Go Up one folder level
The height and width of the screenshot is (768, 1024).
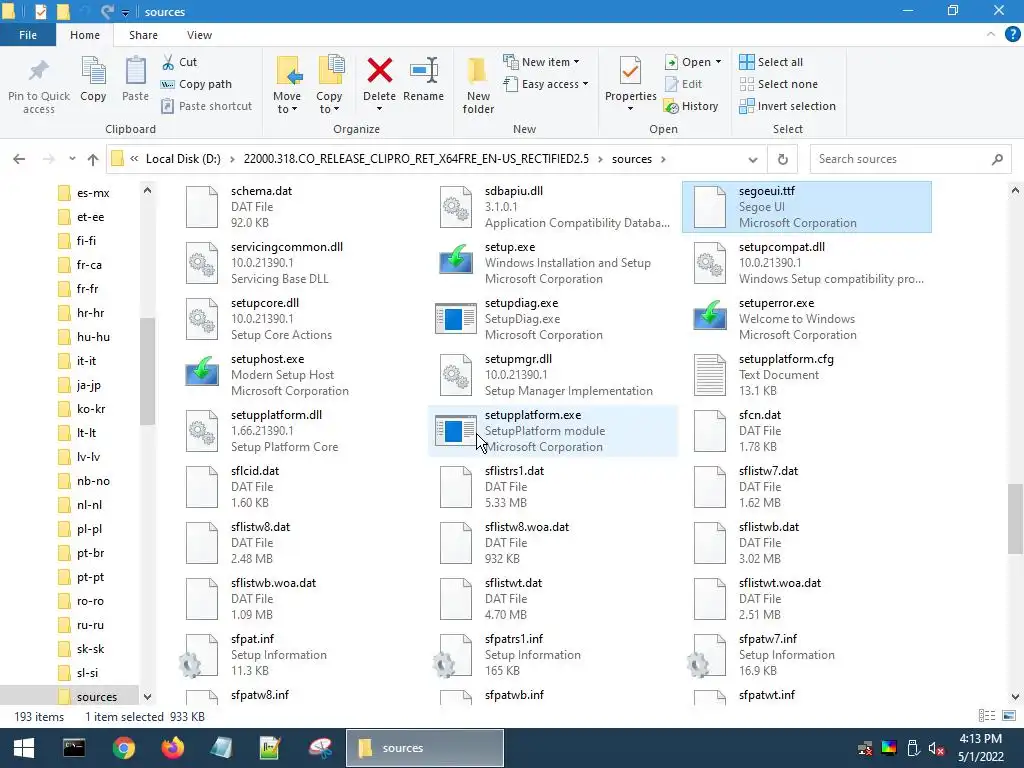click(93, 159)
